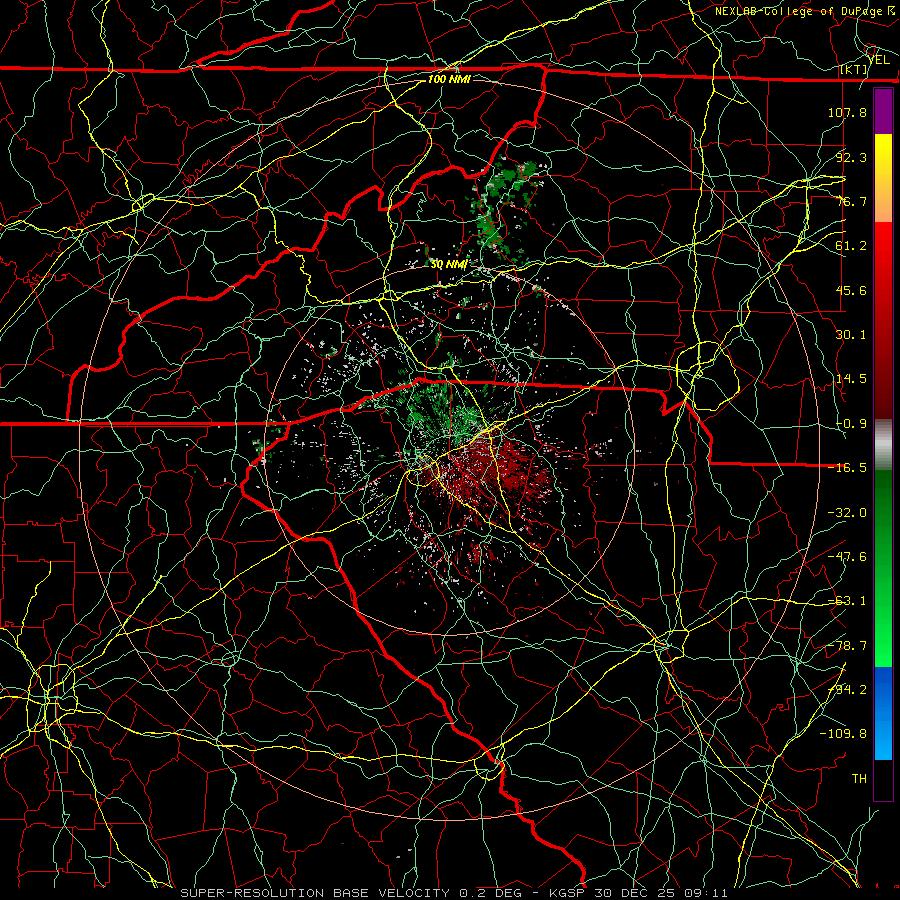900x900 pixels.
Task: Select the 14.5 legend value
Action: [851, 379]
